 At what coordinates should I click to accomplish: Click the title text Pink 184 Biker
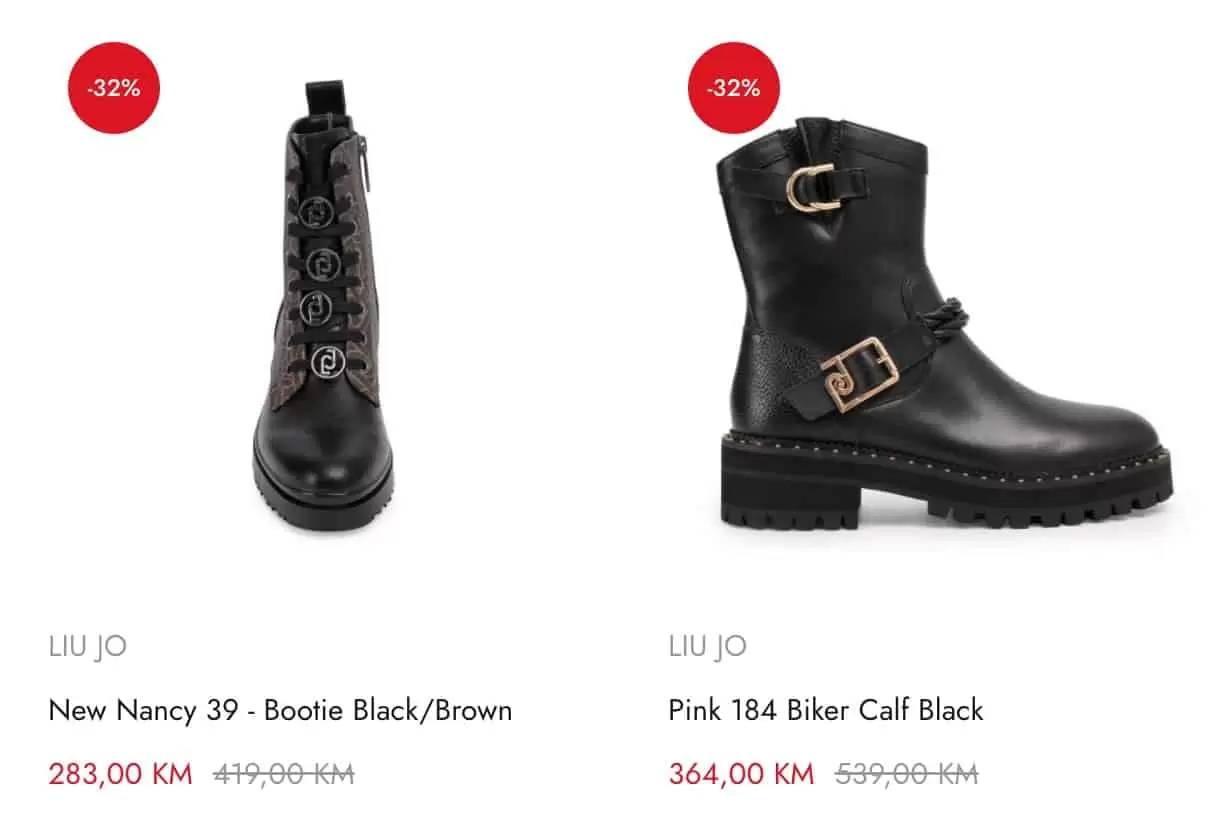coord(755,709)
